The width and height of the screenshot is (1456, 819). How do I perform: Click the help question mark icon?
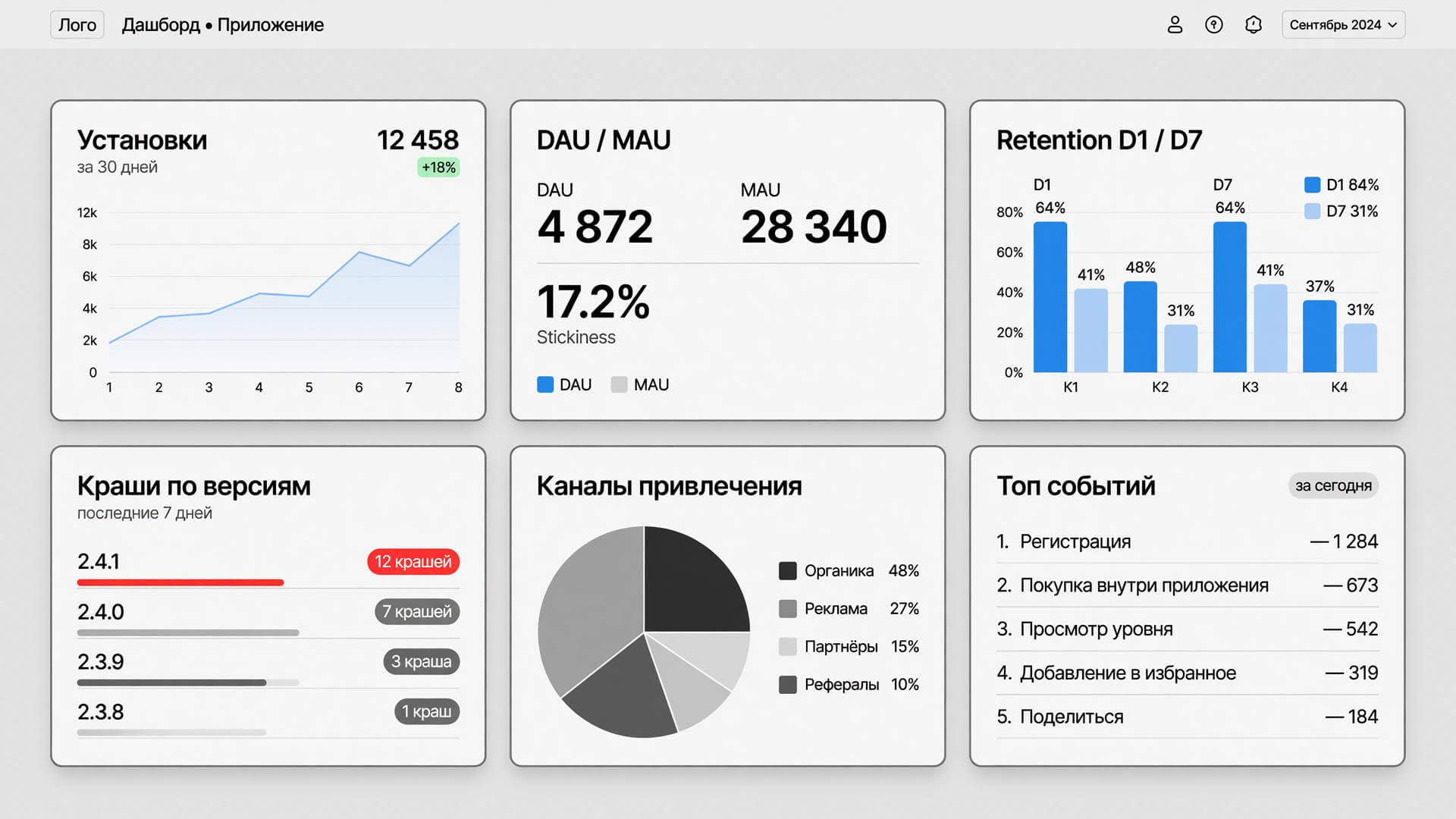click(x=1214, y=25)
